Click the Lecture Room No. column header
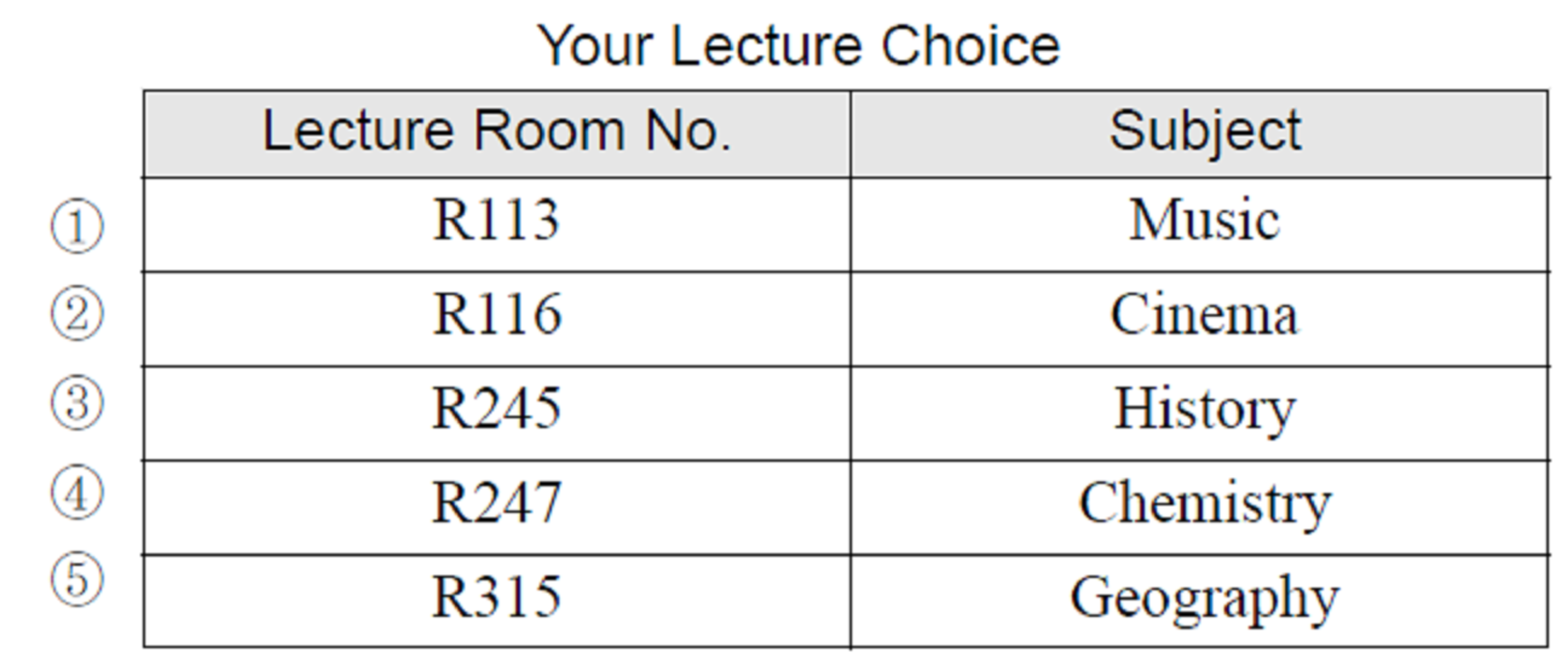This screenshot has height=665, width=1568. 497,134
